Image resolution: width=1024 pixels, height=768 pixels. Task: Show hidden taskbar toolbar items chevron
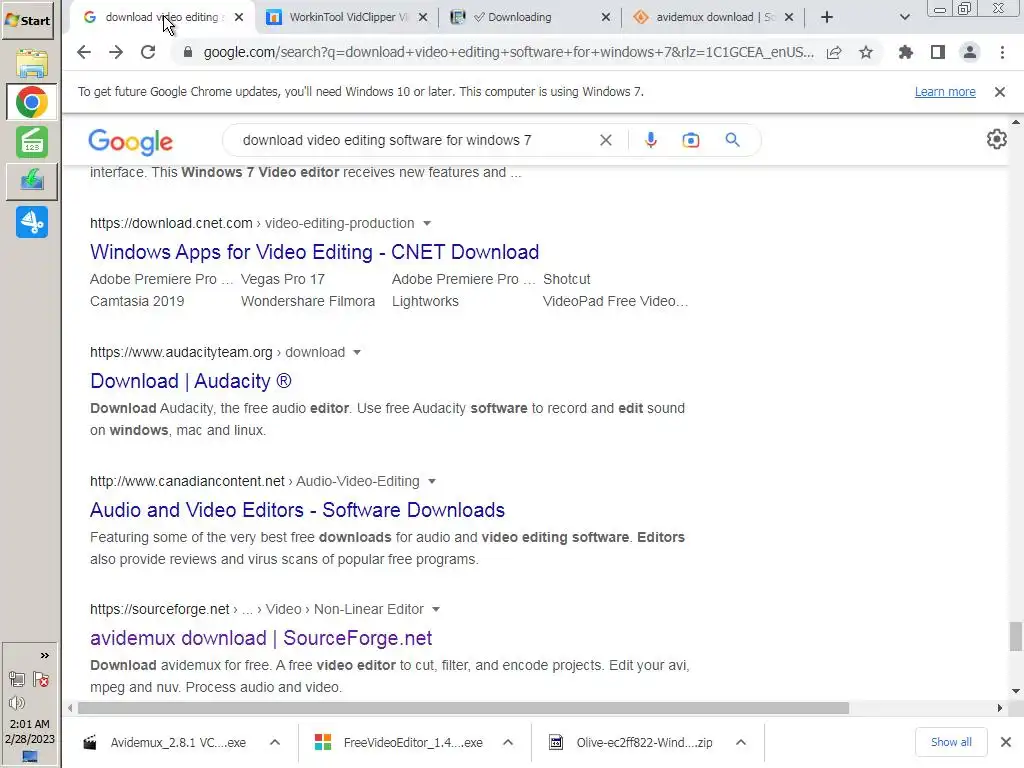tap(44, 655)
